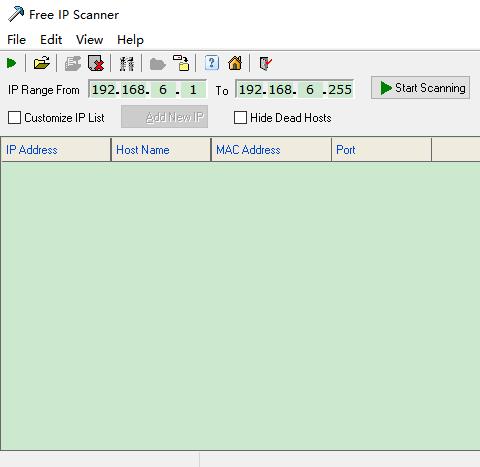Image resolution: width=480 pixels, height=467 pixels.
Task: Click the Start Scanning button
Action: [420, 88]
